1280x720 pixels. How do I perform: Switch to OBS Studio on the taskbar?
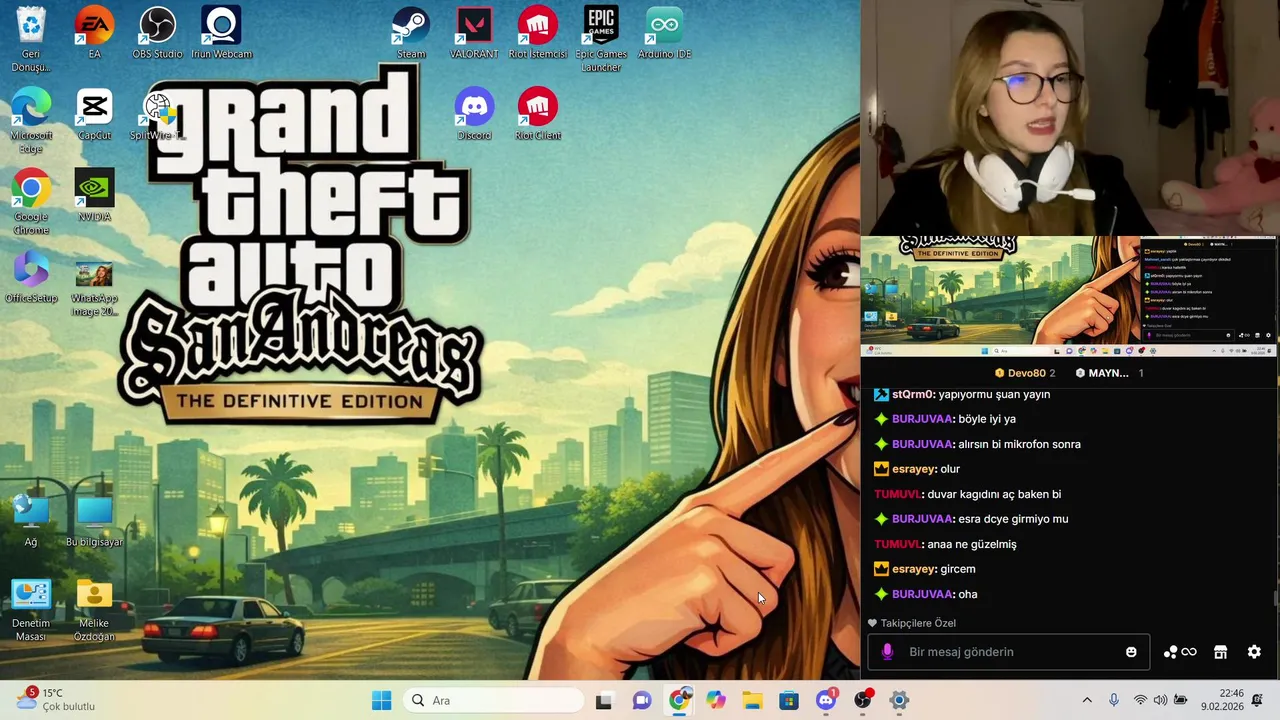coord(863,700)
